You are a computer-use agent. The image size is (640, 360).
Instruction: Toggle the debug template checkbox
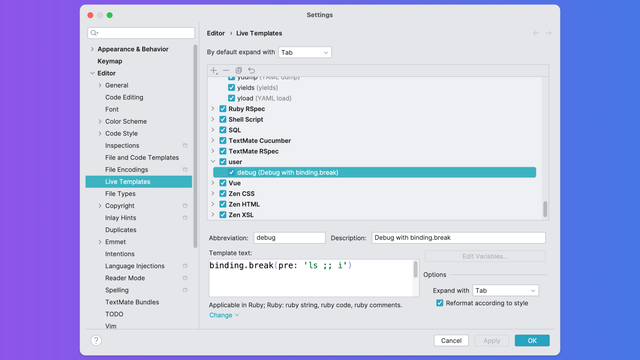(231, 173)
